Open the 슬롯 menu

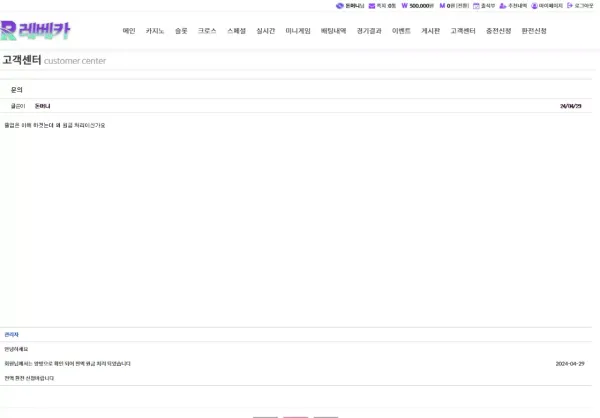[181, 31]
